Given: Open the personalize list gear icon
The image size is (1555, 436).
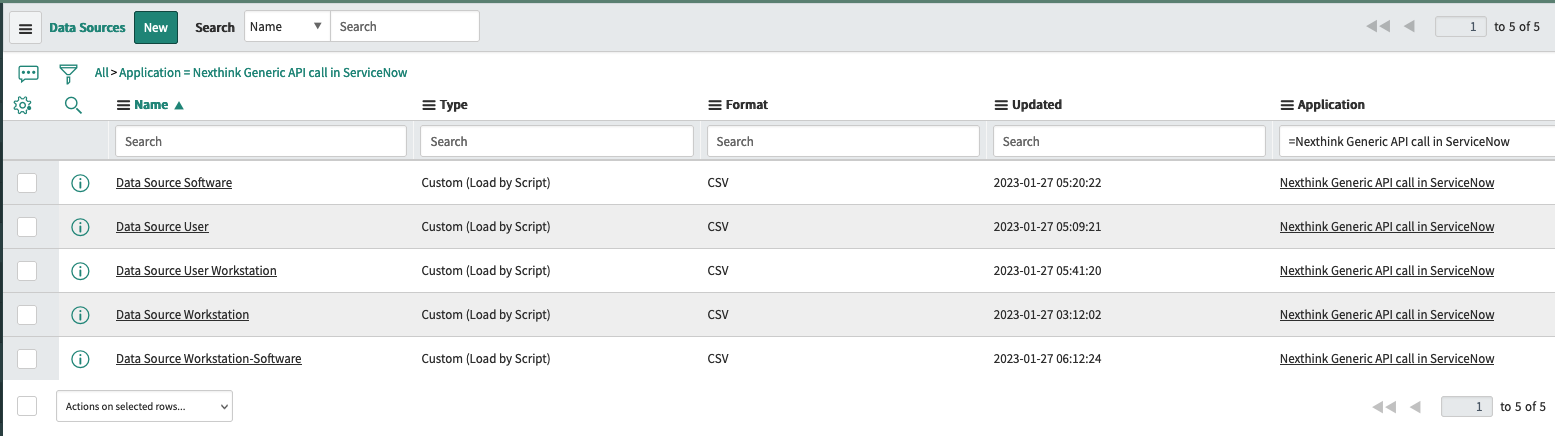Looking at the screenshot, I should pyautogui.click(x=23, y=104).
